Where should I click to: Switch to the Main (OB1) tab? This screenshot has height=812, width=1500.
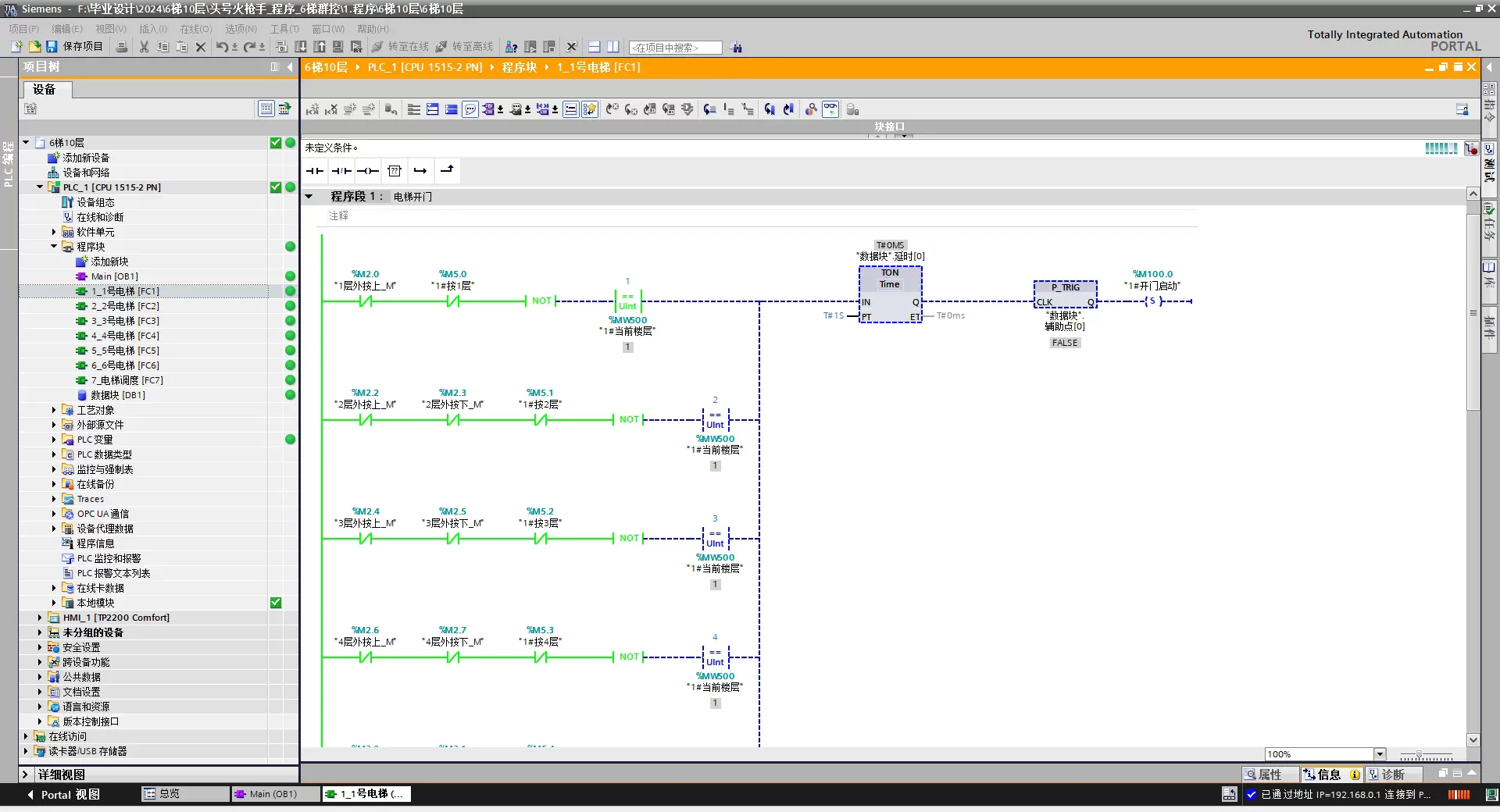[x=274, y=794]
